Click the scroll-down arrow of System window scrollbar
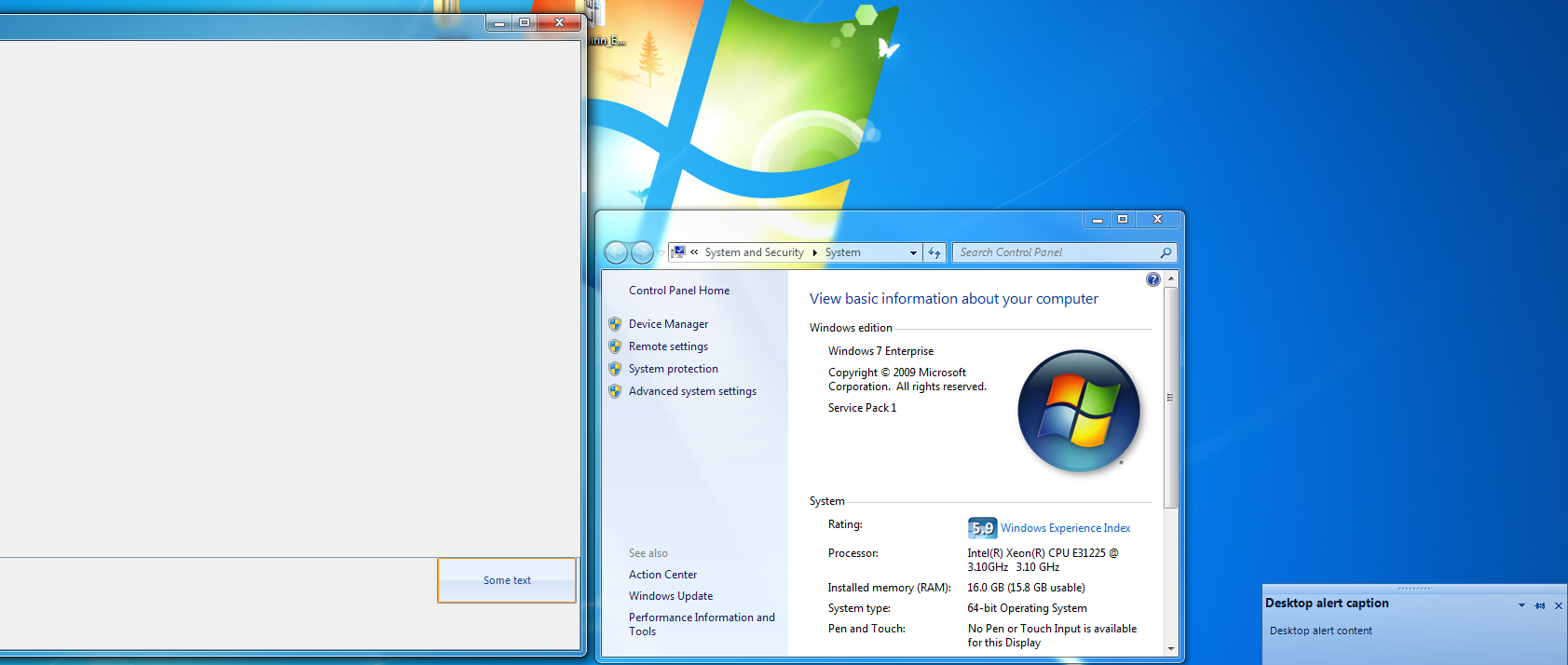Screen dimensions: 1568x665 click(x=1171, y=649)
